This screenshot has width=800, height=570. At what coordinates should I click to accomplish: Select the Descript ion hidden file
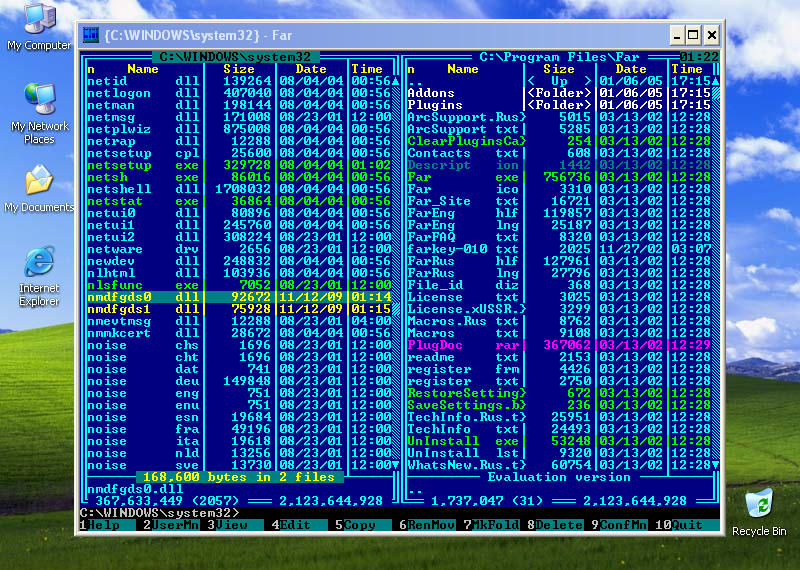(559, 165)
